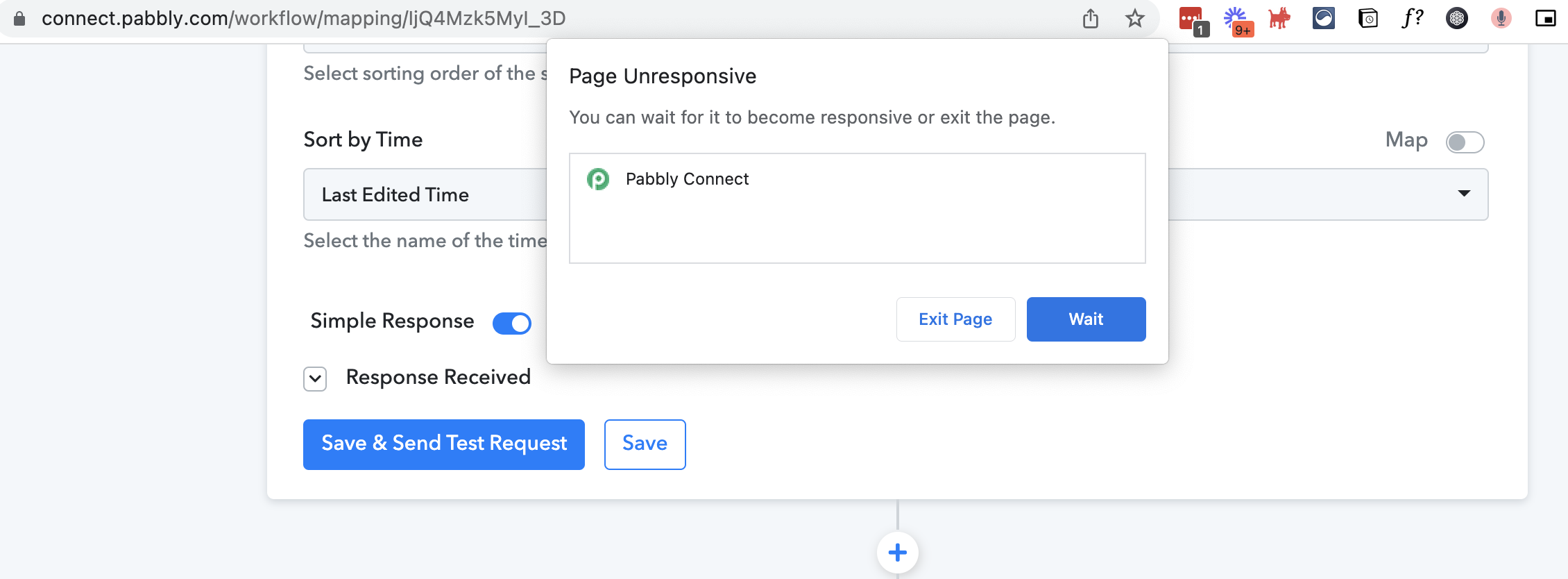Click the Wait button
This screenshot has height=579, width=1568.
pos(1086,319)
